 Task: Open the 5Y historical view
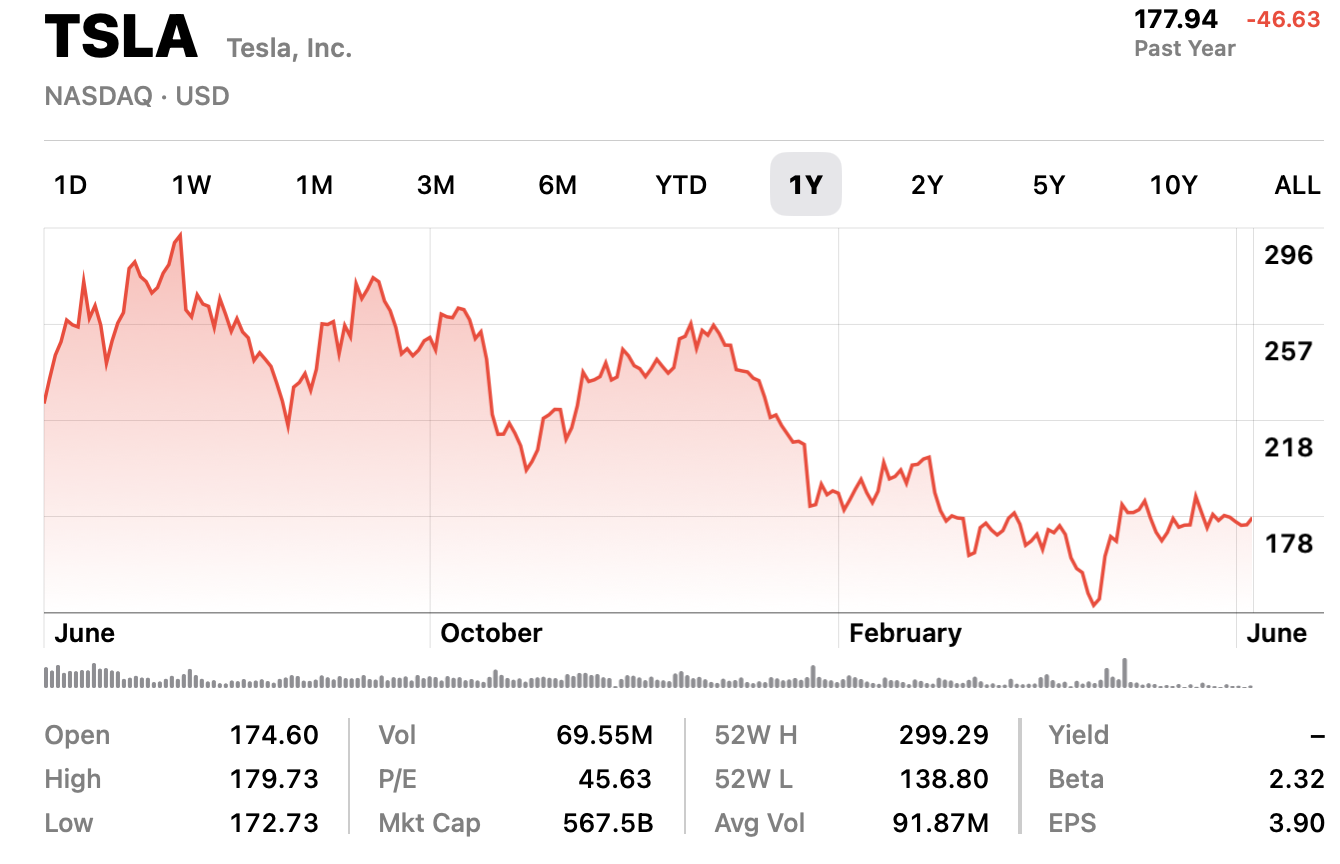click(1048, 184)
